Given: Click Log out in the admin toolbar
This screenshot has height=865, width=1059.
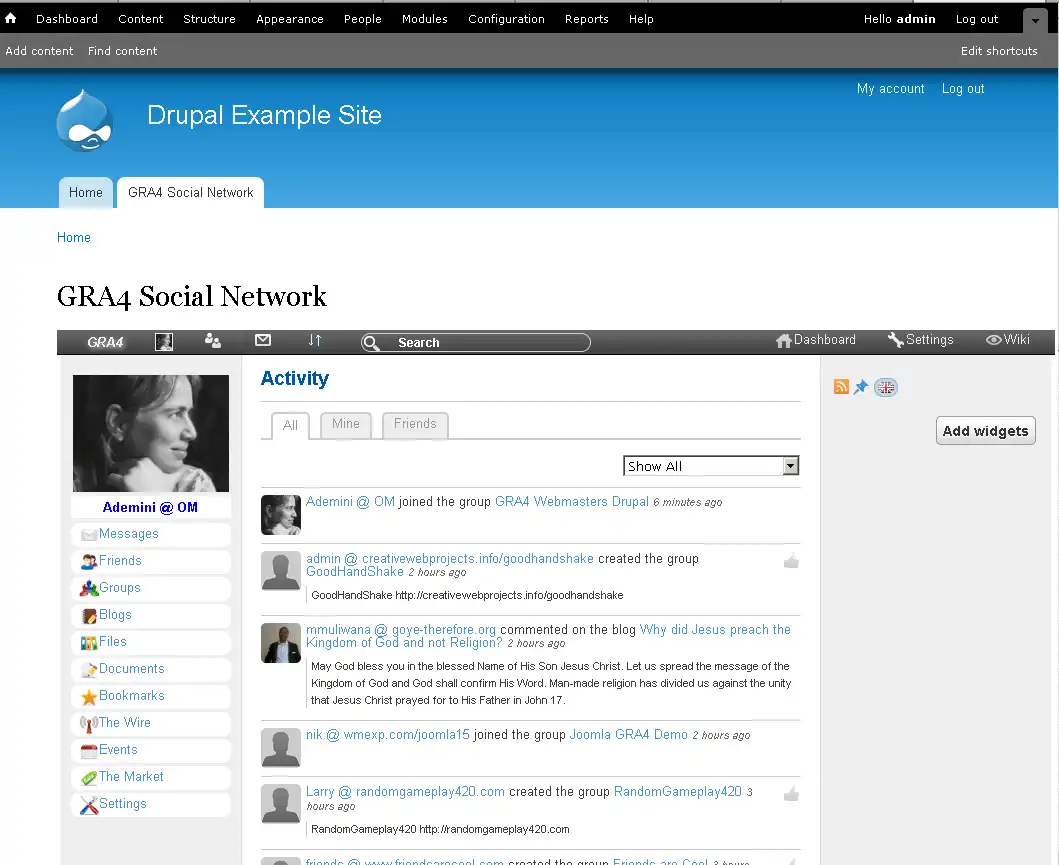Looking at the screenshot, I should coord(977,19).
